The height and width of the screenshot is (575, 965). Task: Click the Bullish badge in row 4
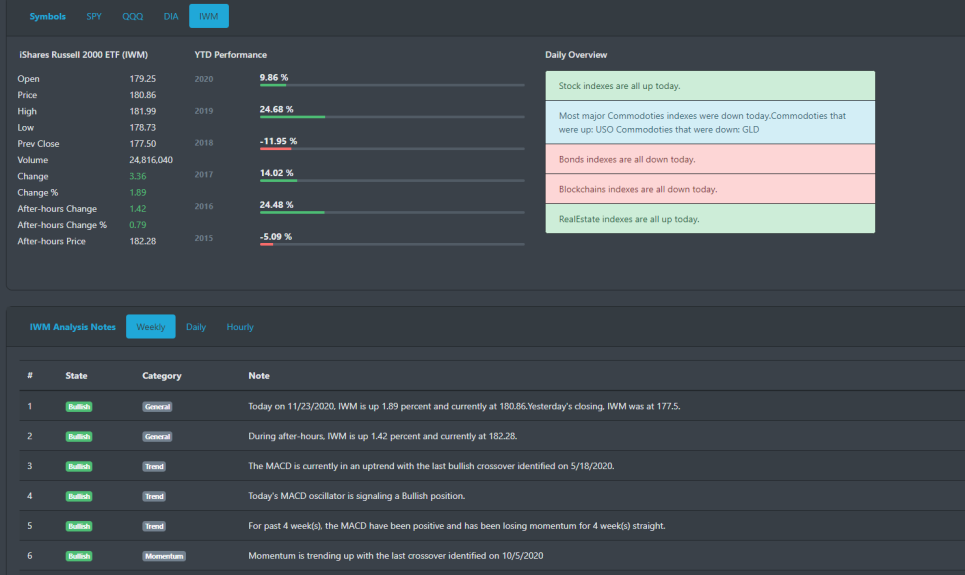point(79,496)
